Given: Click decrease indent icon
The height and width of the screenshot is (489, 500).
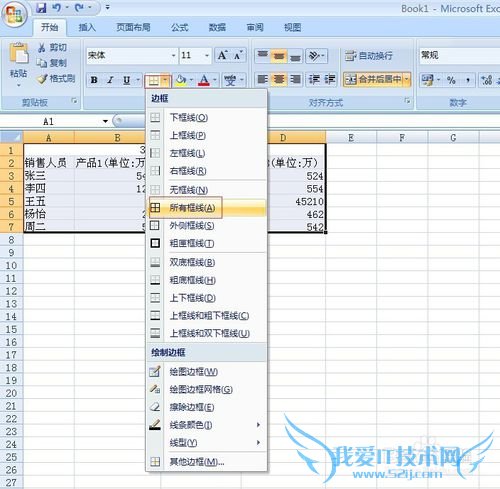Looking at the screenshot, I should (x=314, y=80).
